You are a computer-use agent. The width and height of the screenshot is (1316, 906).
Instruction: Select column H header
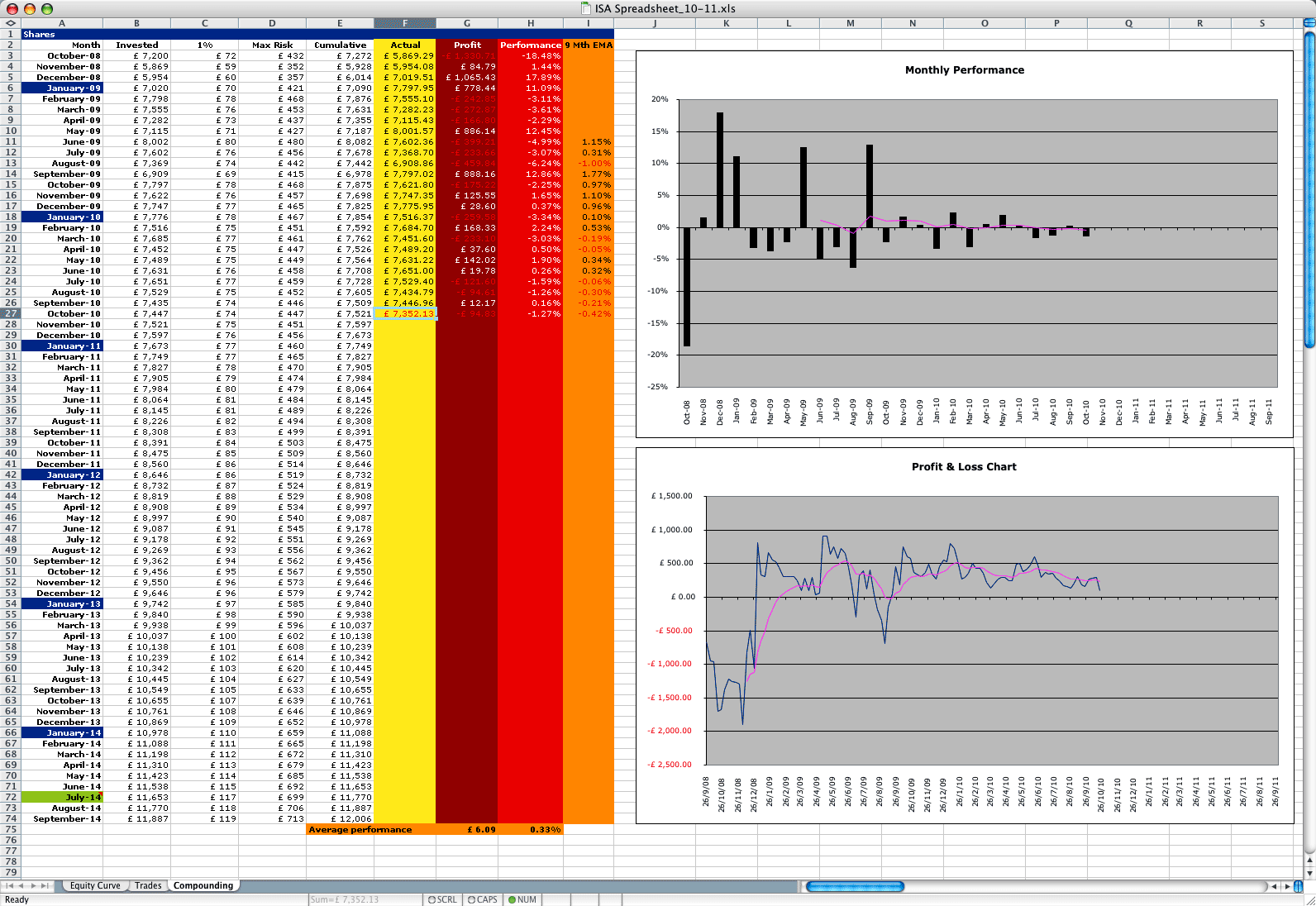pos(531,23)
